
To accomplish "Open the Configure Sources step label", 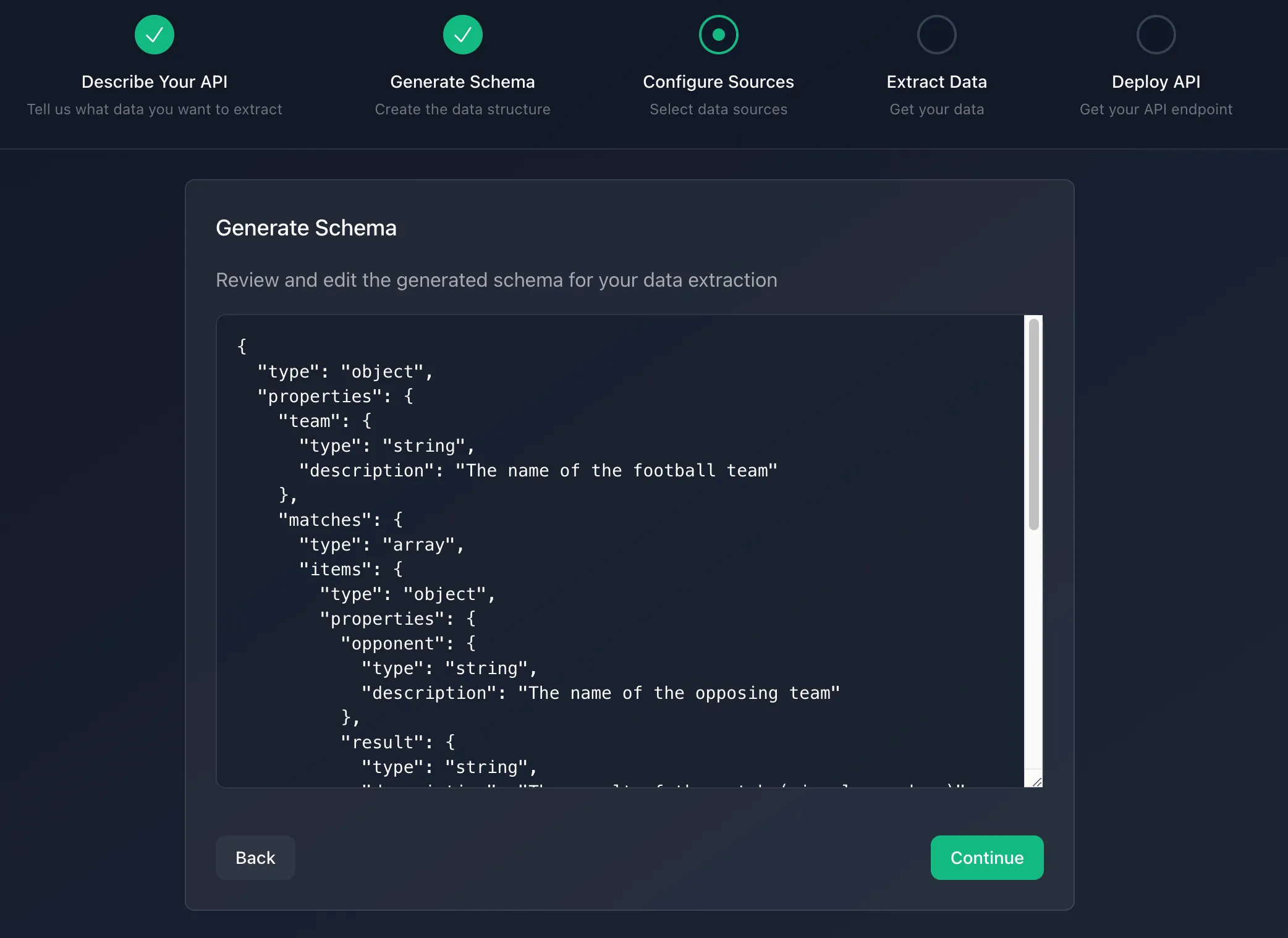I will coord(718,82).
